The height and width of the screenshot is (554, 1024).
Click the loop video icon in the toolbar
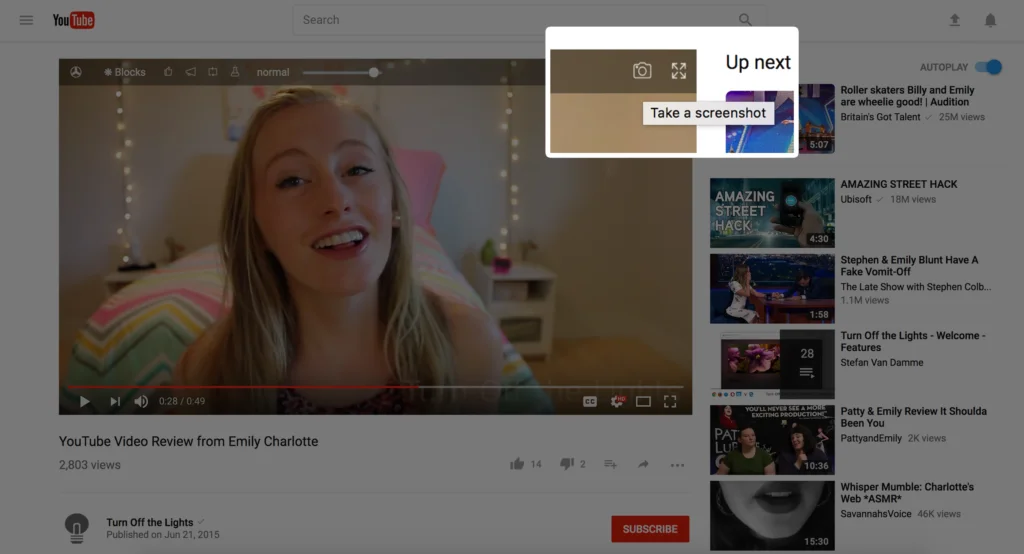coord(213,72)
